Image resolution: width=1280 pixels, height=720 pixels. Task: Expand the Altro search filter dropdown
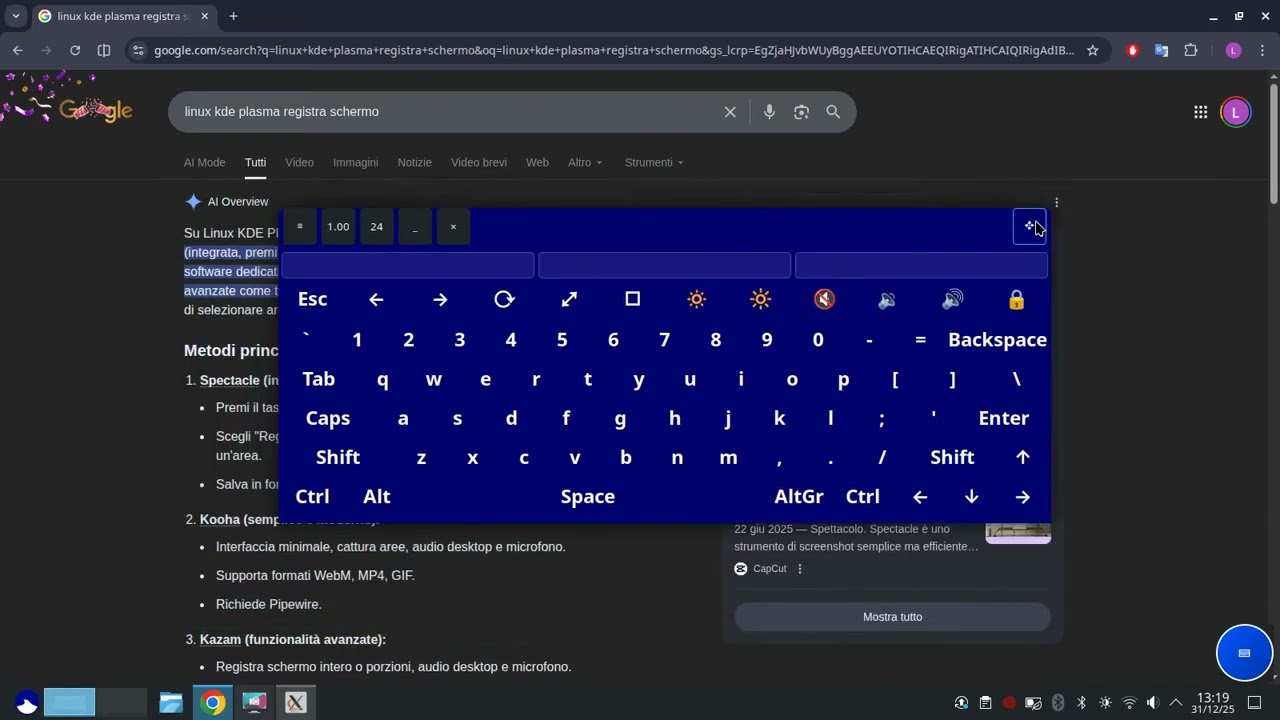[585, 162]
